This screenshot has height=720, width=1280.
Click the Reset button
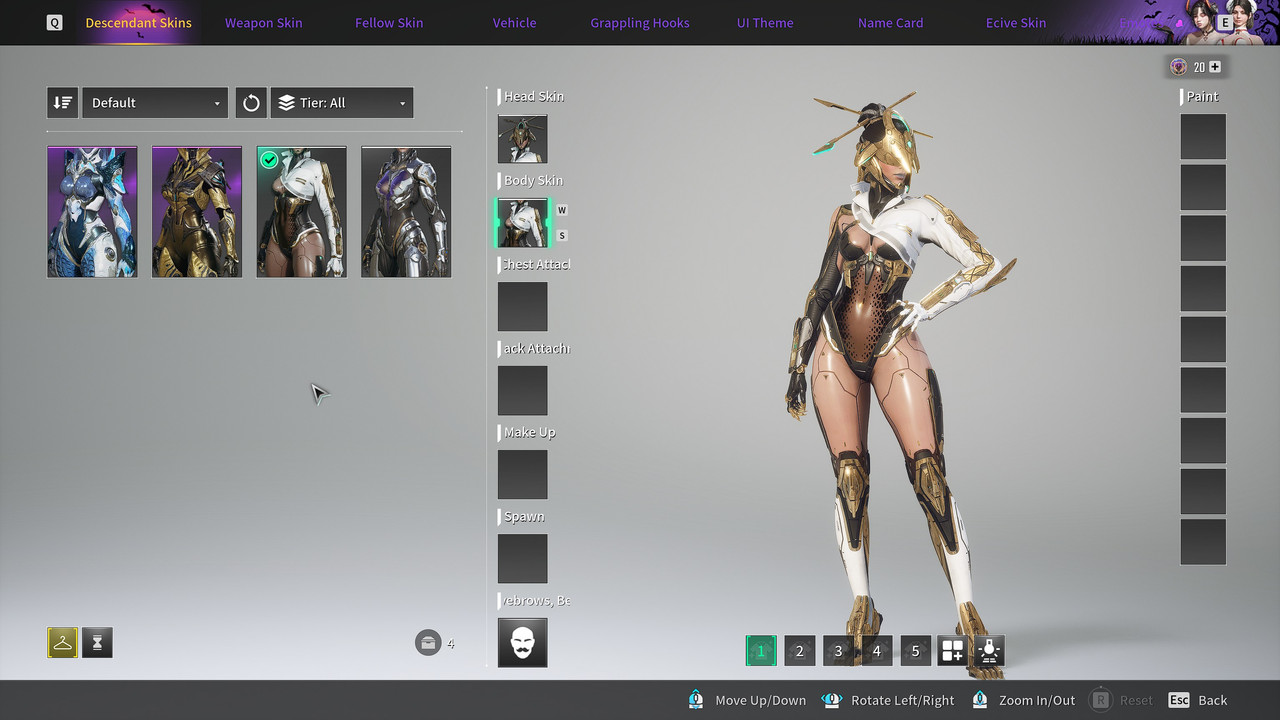pos(1122,700)
